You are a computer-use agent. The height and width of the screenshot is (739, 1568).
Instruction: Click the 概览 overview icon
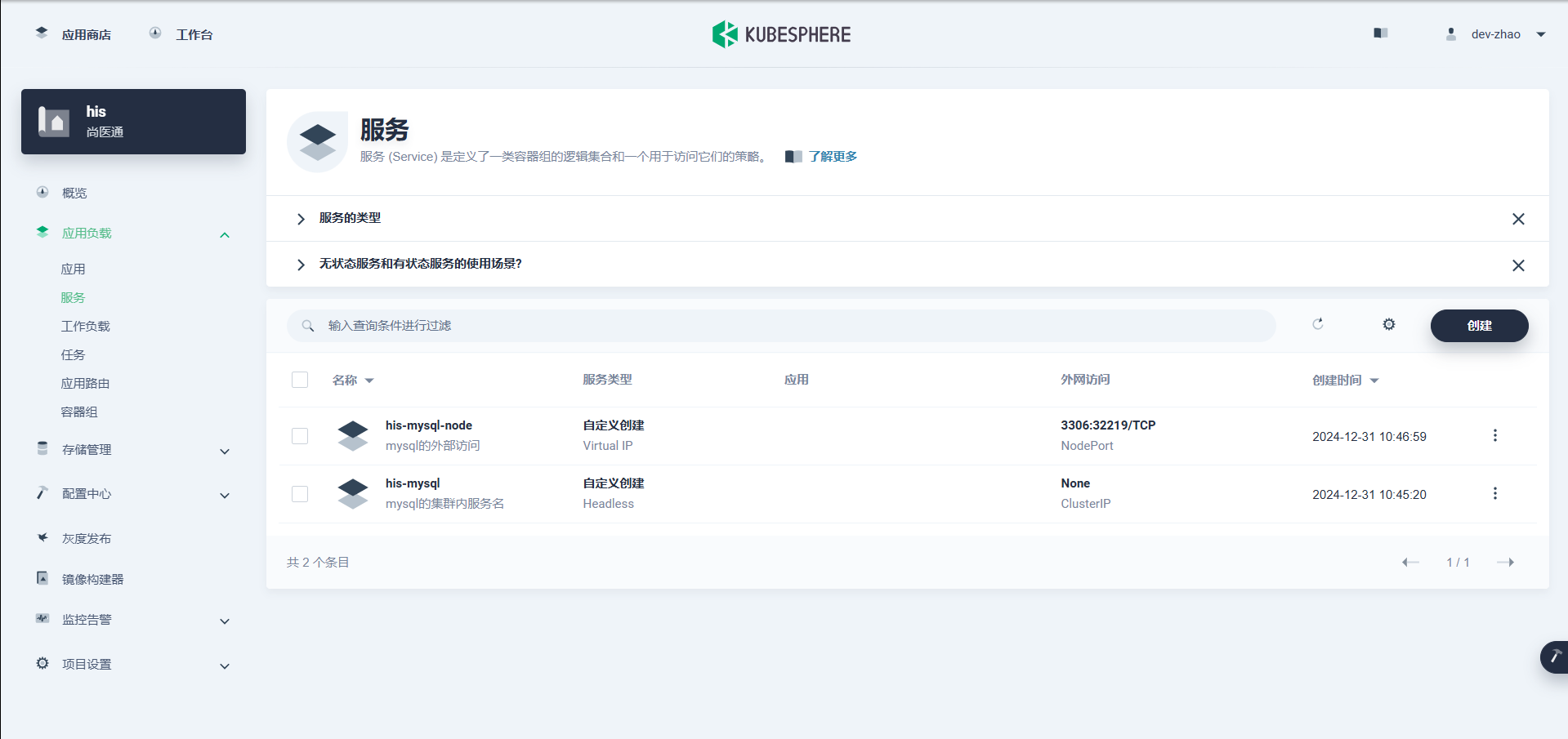[x=42, y=192]
